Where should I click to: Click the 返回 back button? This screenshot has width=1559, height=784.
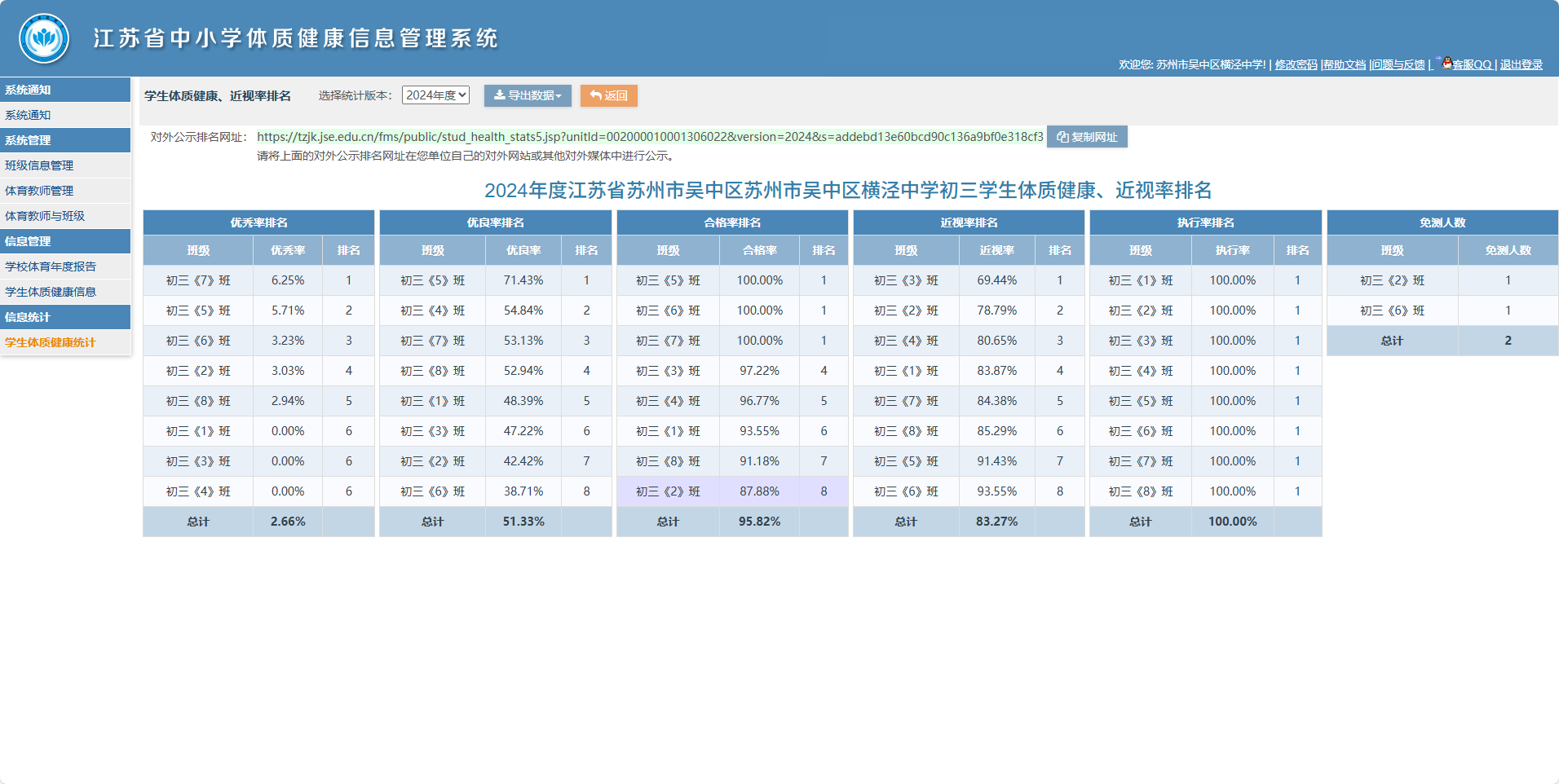(x=608, y=95)
